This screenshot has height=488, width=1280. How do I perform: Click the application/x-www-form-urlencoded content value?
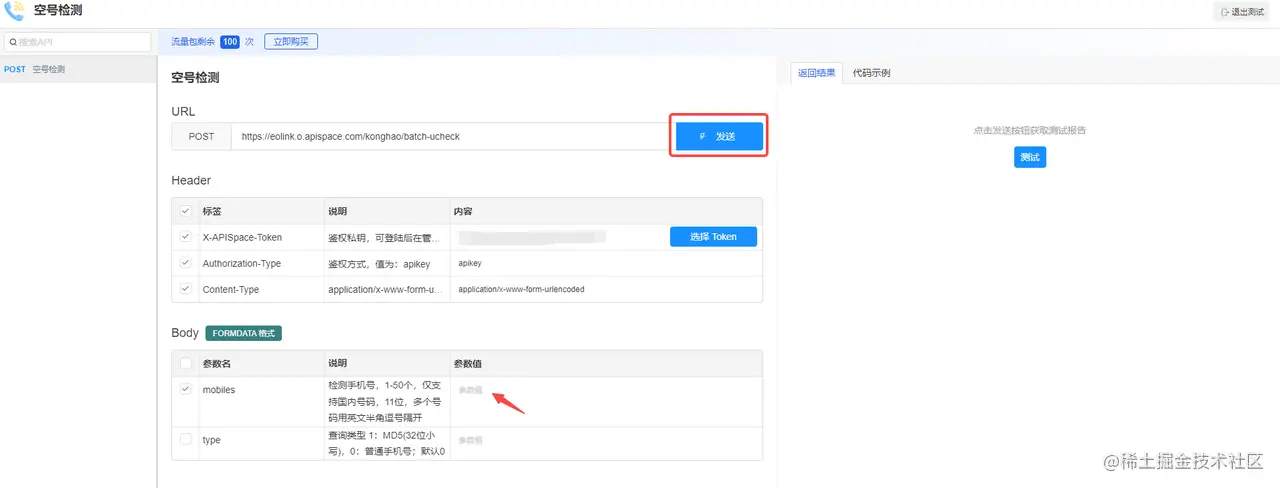pyautogui.click(x=521, y=289)
